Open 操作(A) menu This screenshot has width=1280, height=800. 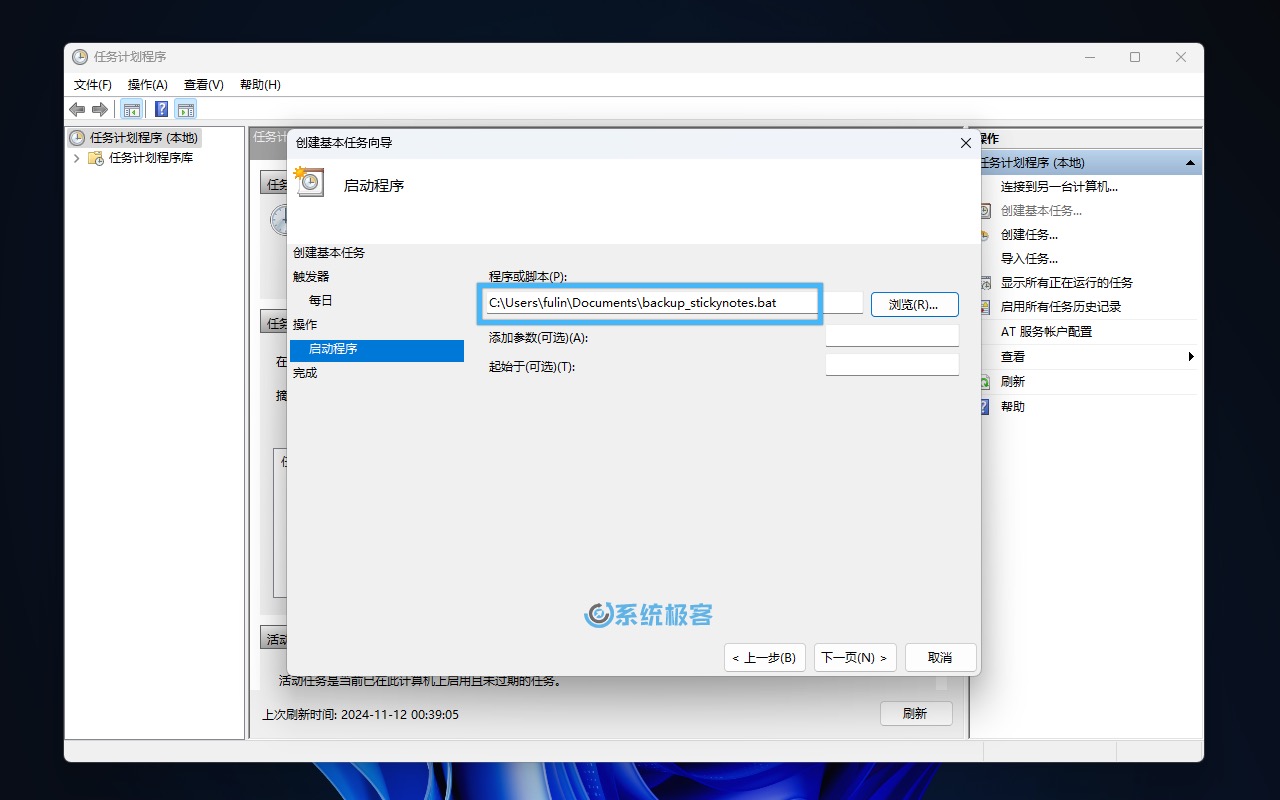pos(148,85)
